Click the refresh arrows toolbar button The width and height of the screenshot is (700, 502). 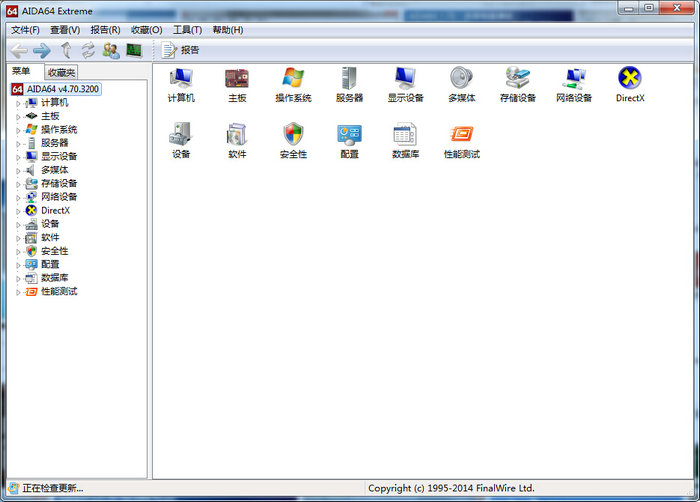coord(88,50)
